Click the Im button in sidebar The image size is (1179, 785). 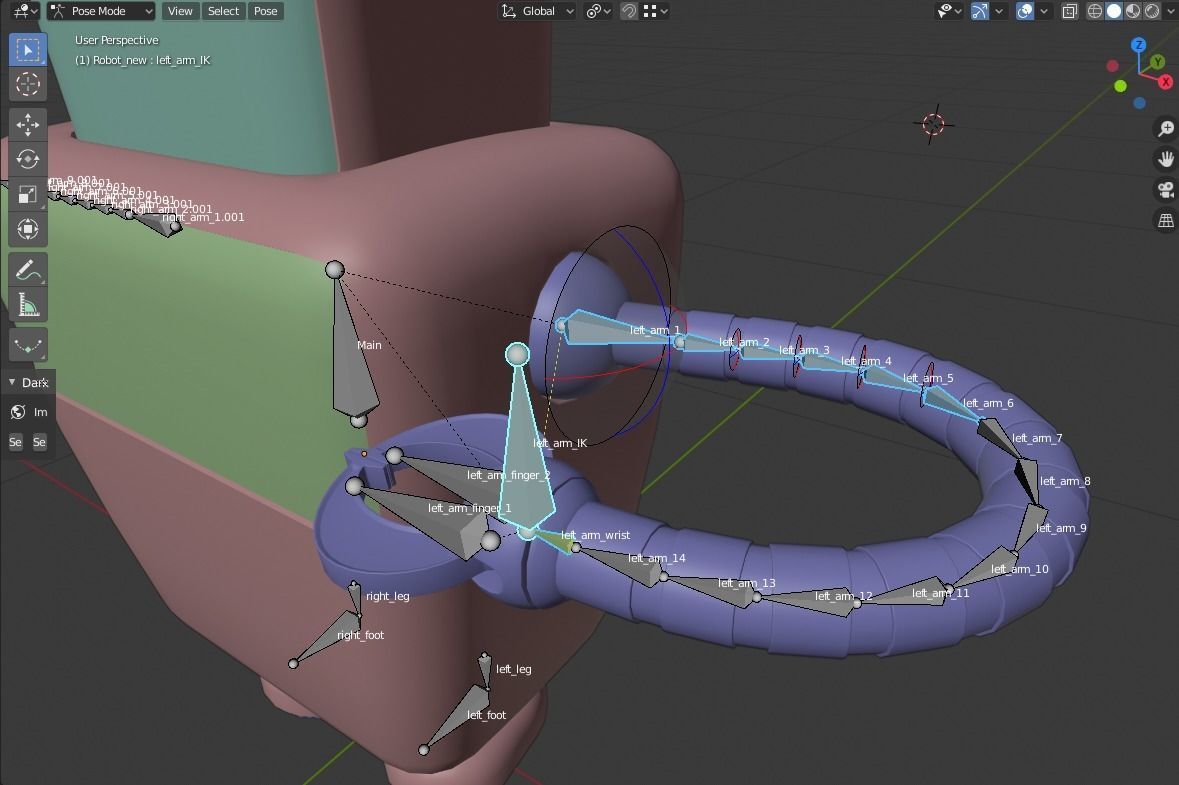point(41,412)
